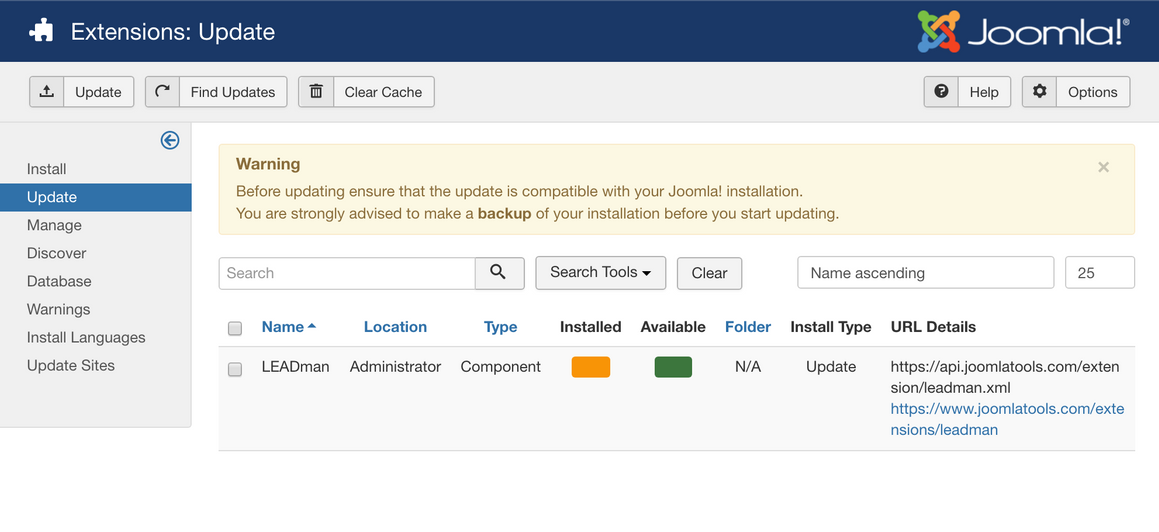The image size is (1159, 532).
Task: Click the N/A folder cell
Action: pyautogui.click(x=748, y=366)
